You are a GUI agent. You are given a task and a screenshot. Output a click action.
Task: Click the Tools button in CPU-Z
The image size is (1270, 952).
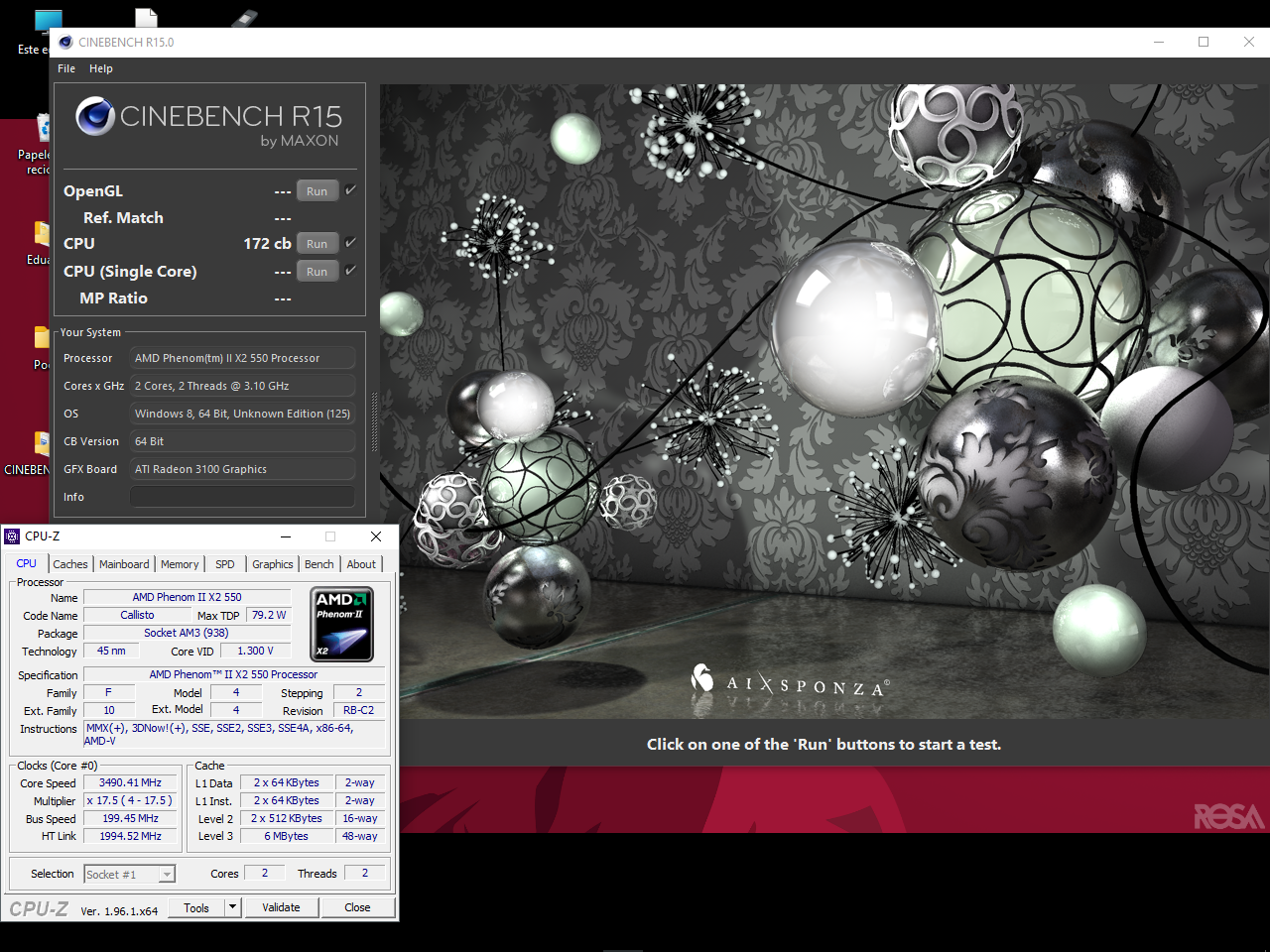(196, 907)
